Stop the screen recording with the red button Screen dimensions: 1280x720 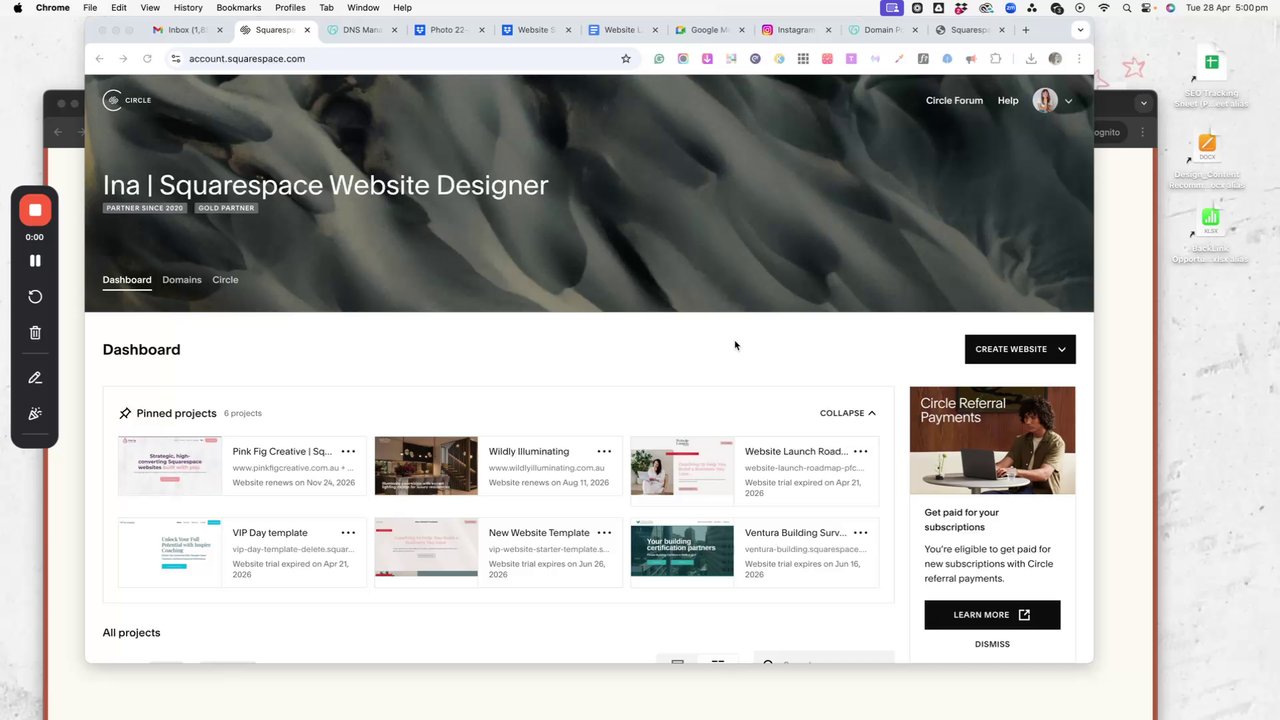[x=35, y=210]
